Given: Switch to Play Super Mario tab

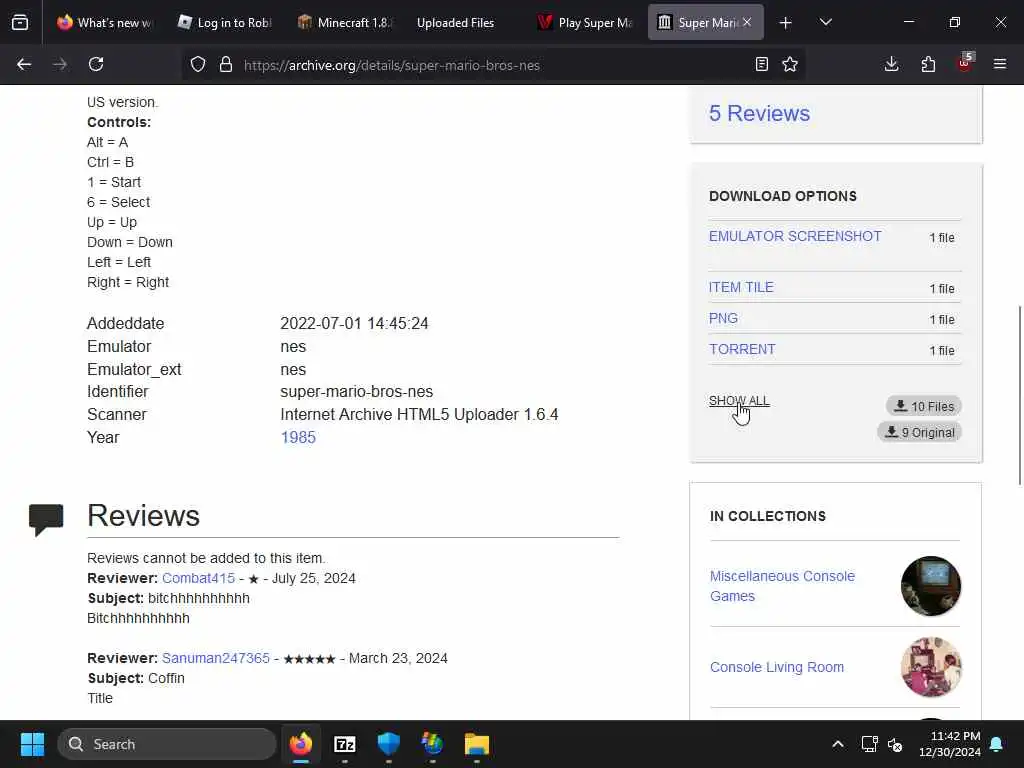Looking at the screenshot, I should (584, 23).
